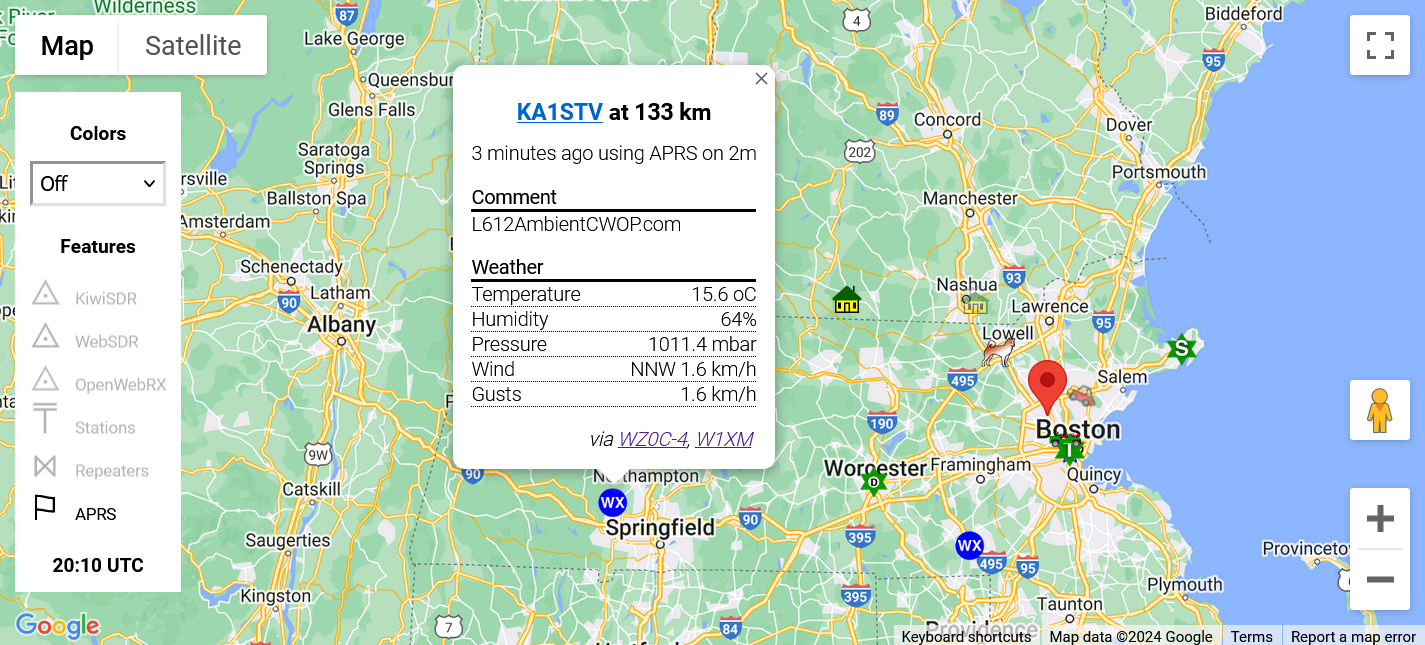
Task: Open the KA1STV callsign link
Action: (559, 112)
